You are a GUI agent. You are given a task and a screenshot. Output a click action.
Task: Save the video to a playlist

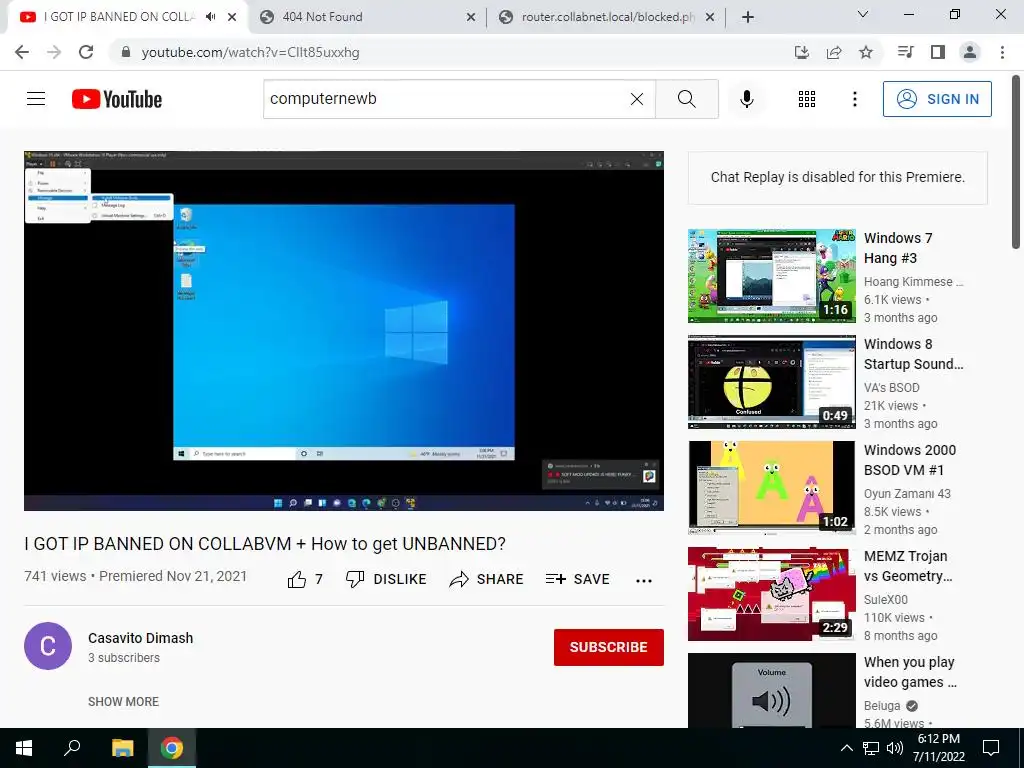coord(577,579)
